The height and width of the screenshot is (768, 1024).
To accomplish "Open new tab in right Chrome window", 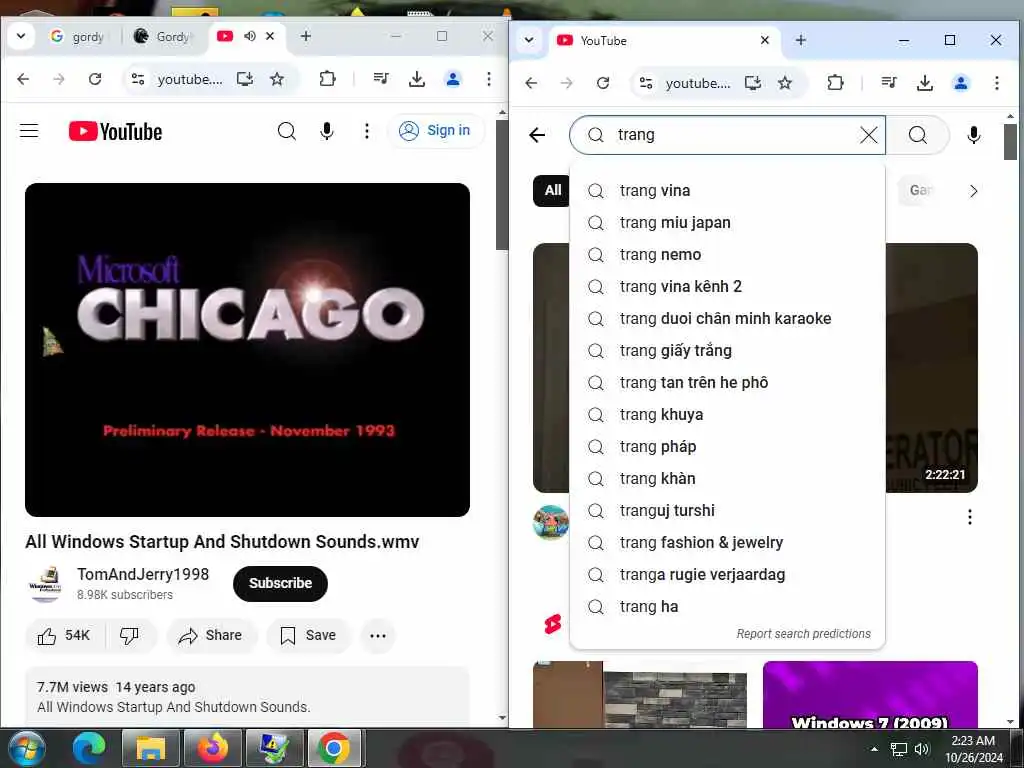I will [x=801, y=40].
